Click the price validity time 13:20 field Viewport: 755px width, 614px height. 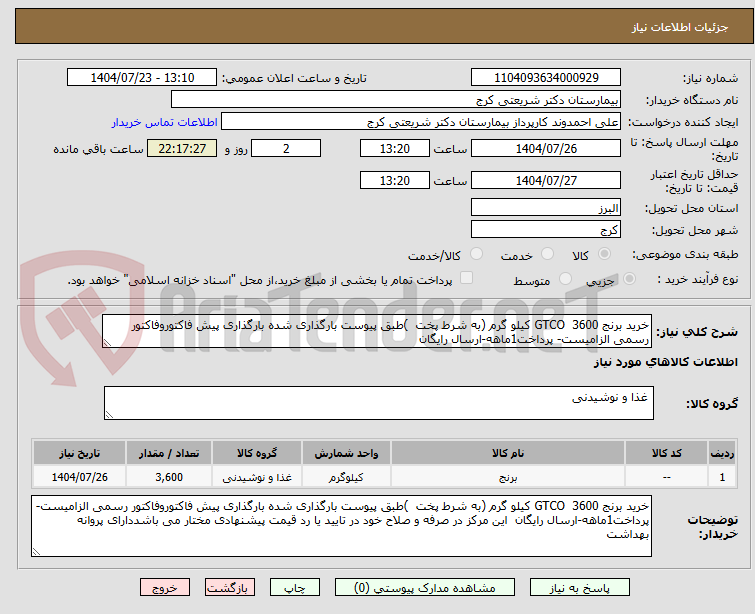pyautogui.click(x=395, y=180)
